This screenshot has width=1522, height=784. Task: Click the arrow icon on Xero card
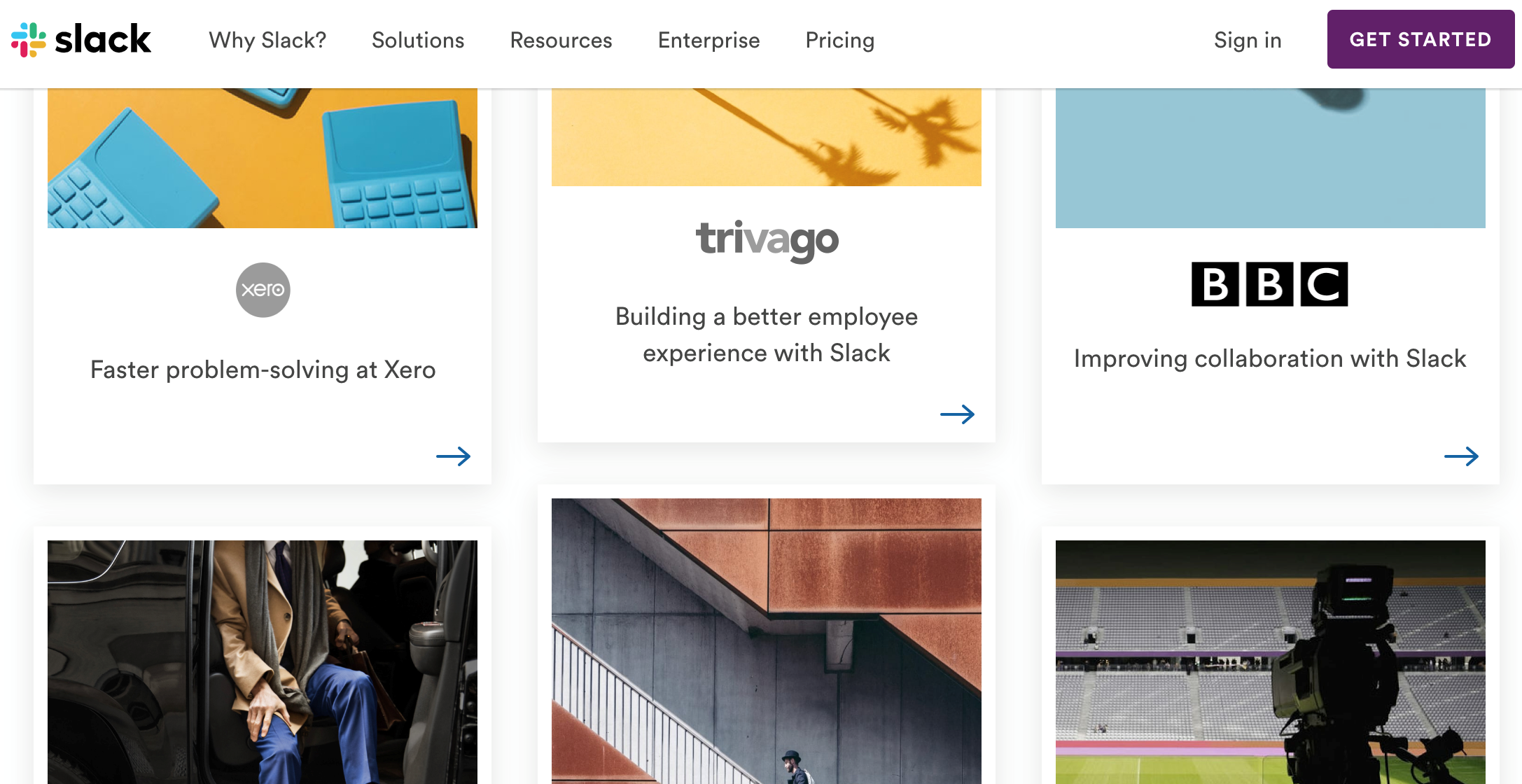(452, 456)
